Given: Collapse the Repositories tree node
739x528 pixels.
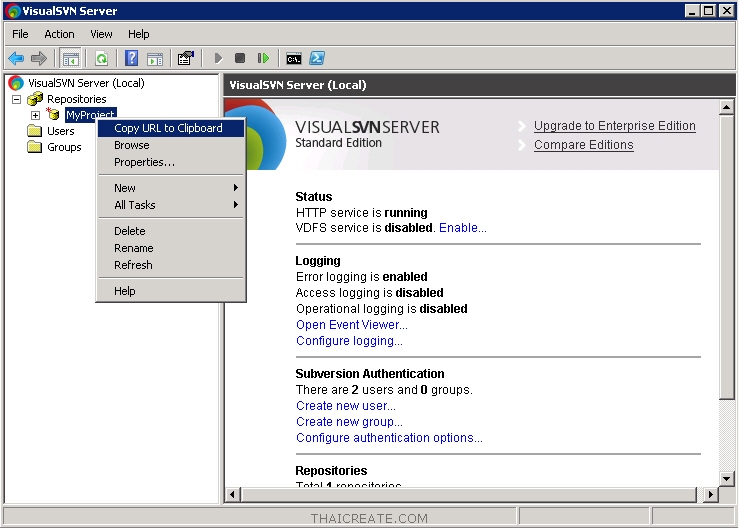Looking at the screenshot, I should click(x=16, y=99).
